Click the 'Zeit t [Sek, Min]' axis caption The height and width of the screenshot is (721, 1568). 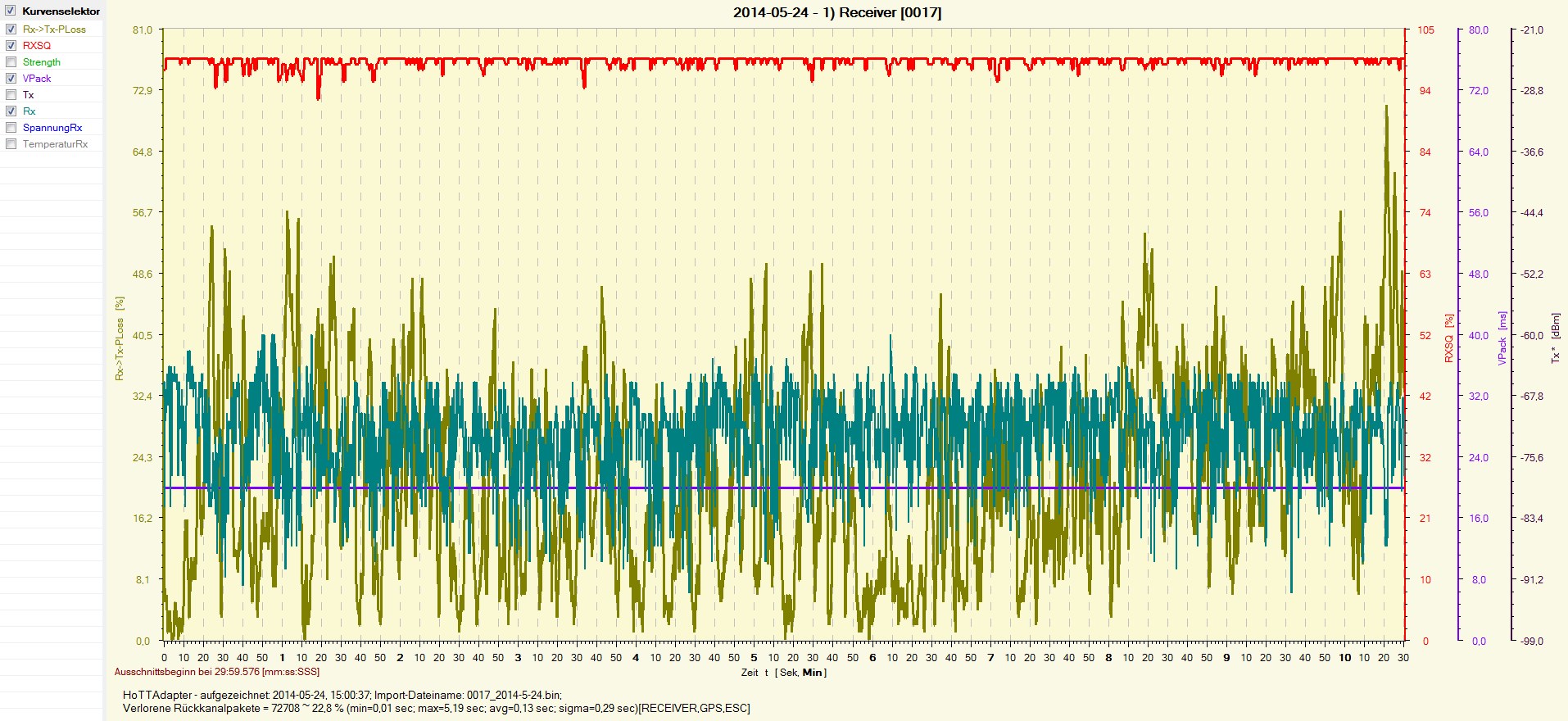783,673
